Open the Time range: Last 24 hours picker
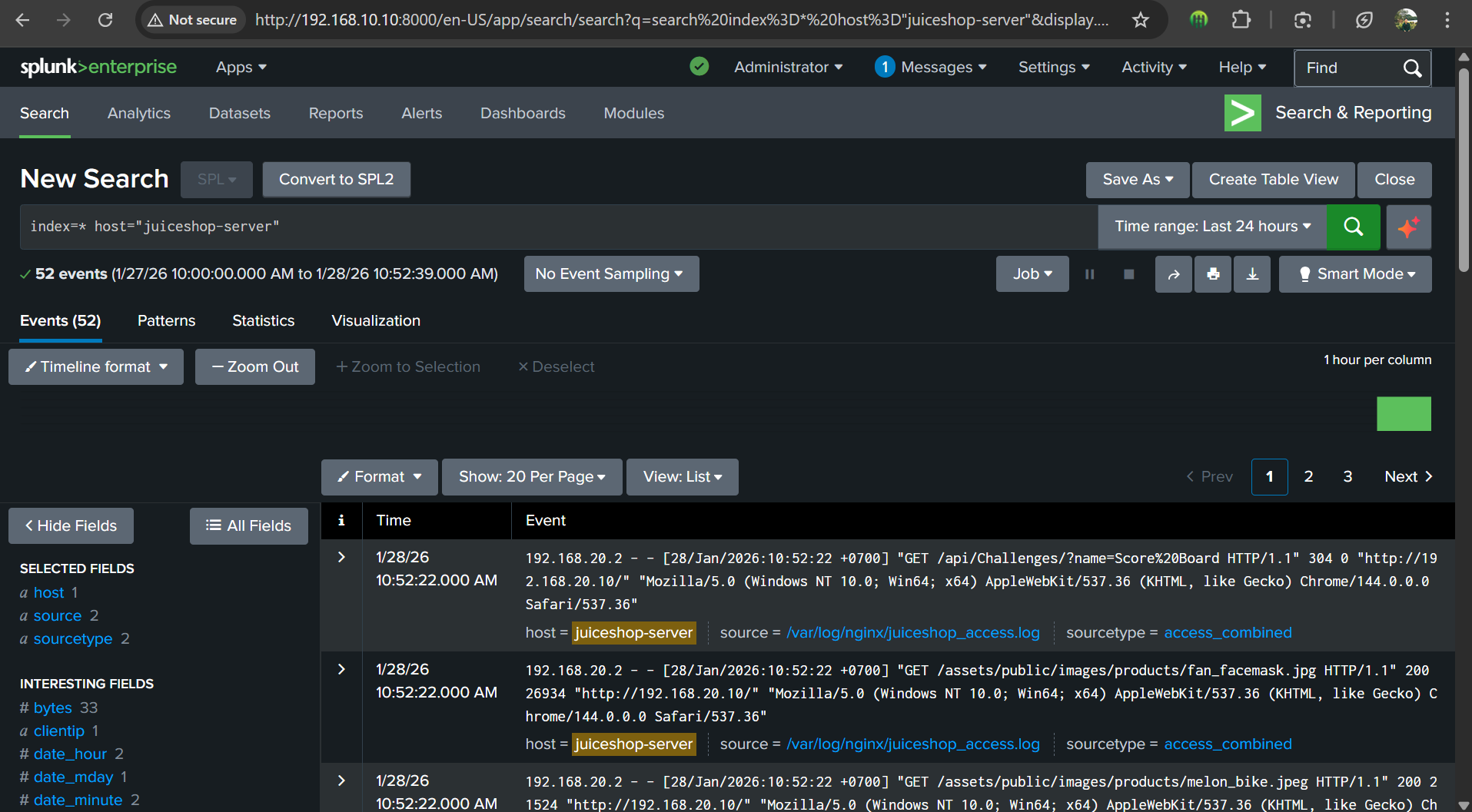 1211,227
